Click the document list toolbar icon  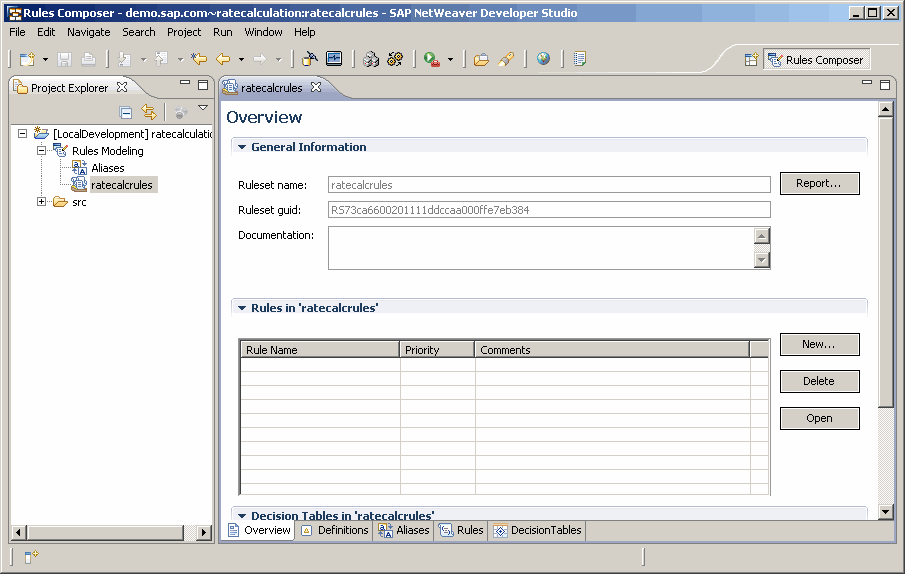coord(580,59)
